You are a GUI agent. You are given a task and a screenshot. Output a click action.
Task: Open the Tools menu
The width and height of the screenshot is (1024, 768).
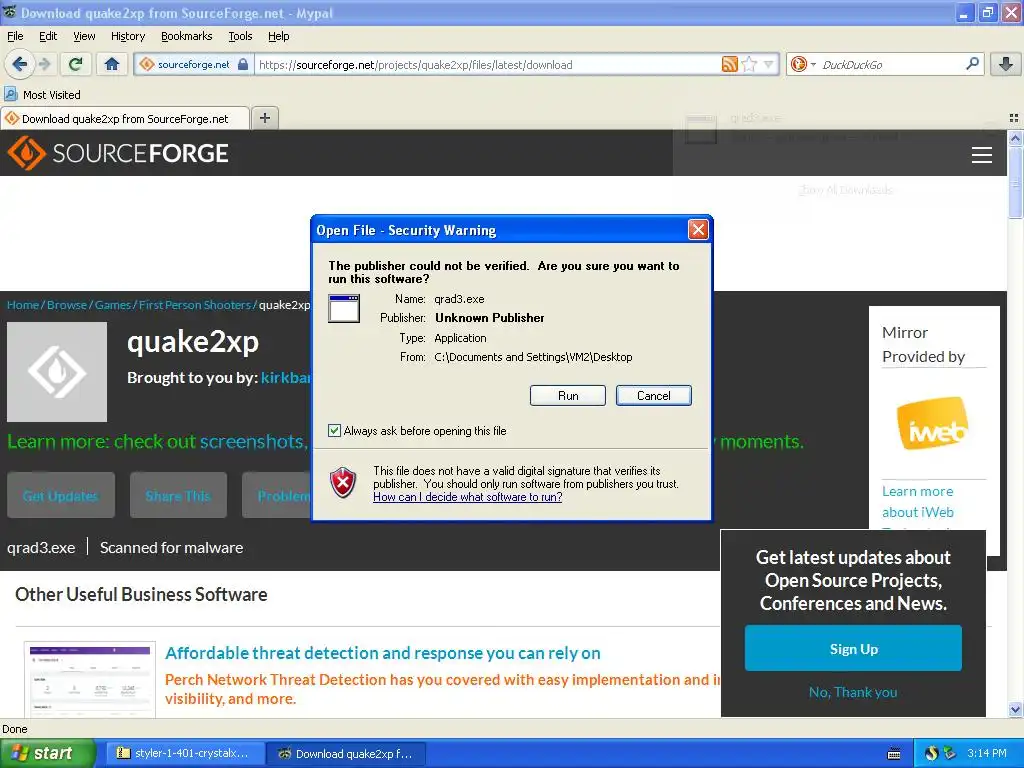[x=240, y=37]
